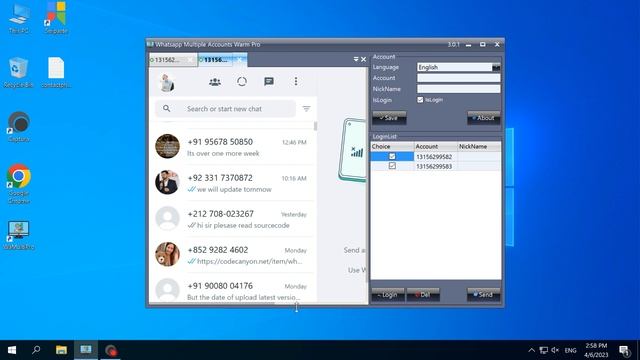
Task: Open the network tray icon
Action: pos(543,350)
